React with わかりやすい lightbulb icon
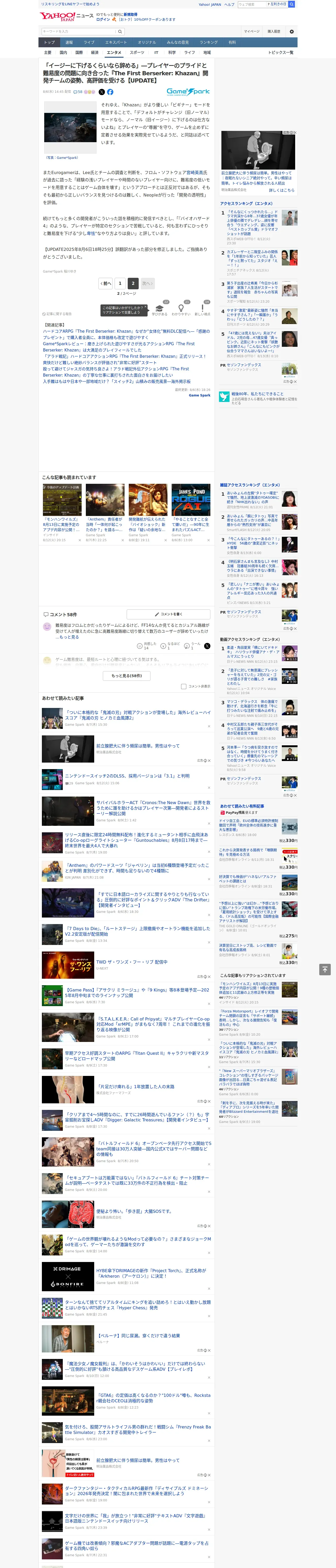This screenshot has height=1568, width=336. (x=181, y=309)
